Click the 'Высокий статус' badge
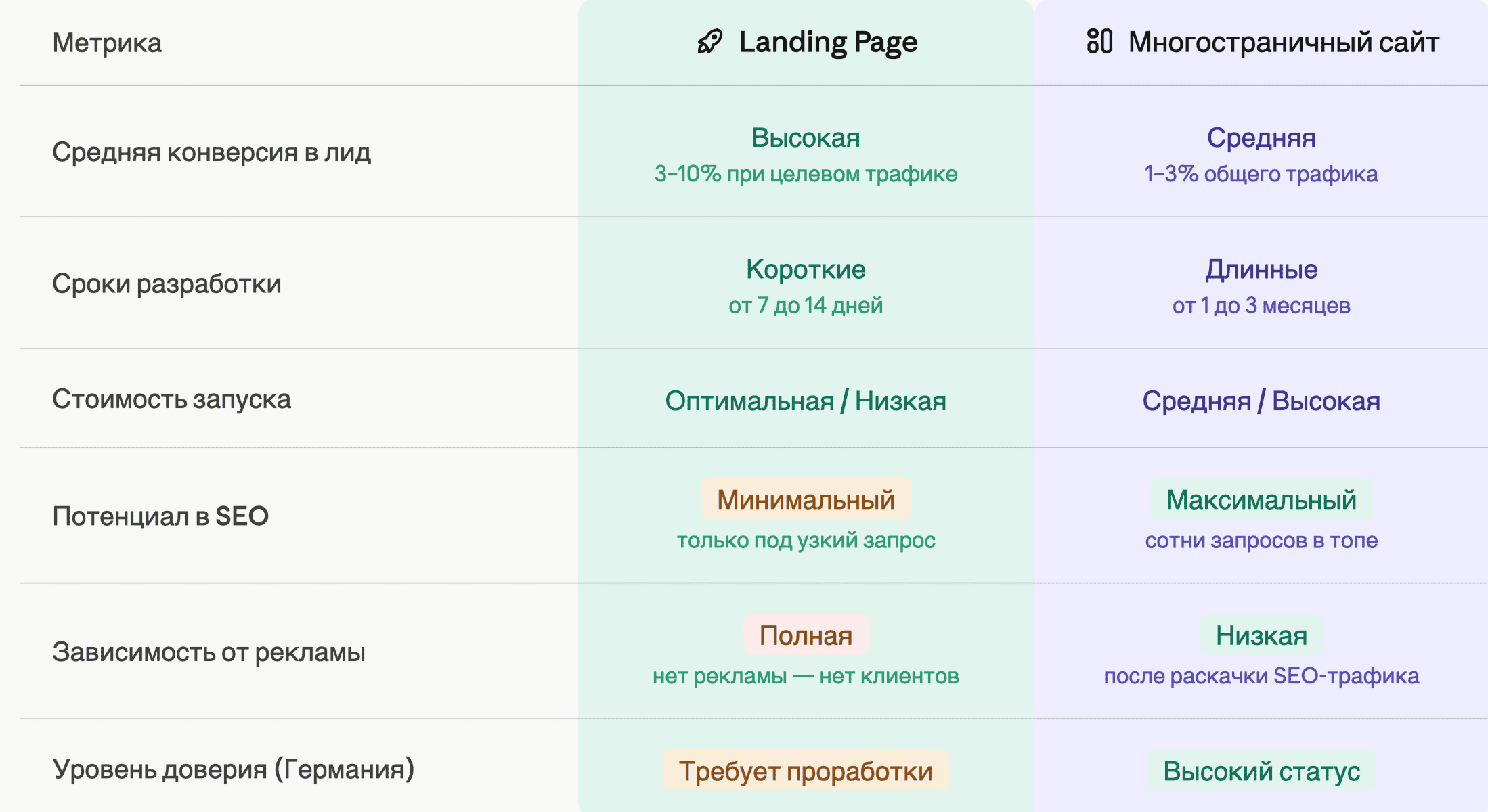Viewport: 1488px width, 812px height. (1261, 771)
